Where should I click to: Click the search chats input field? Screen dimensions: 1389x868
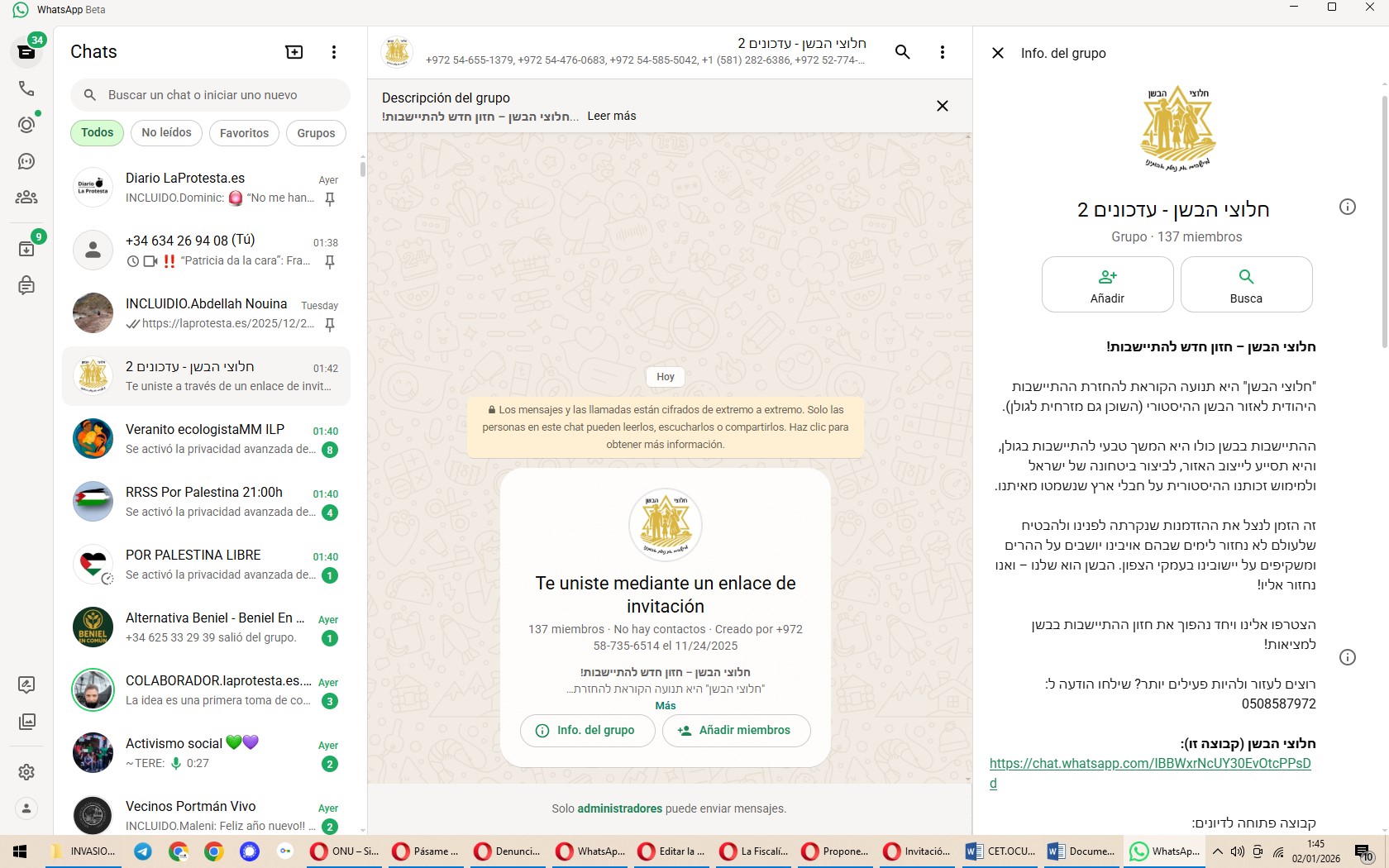click(210, 94)
